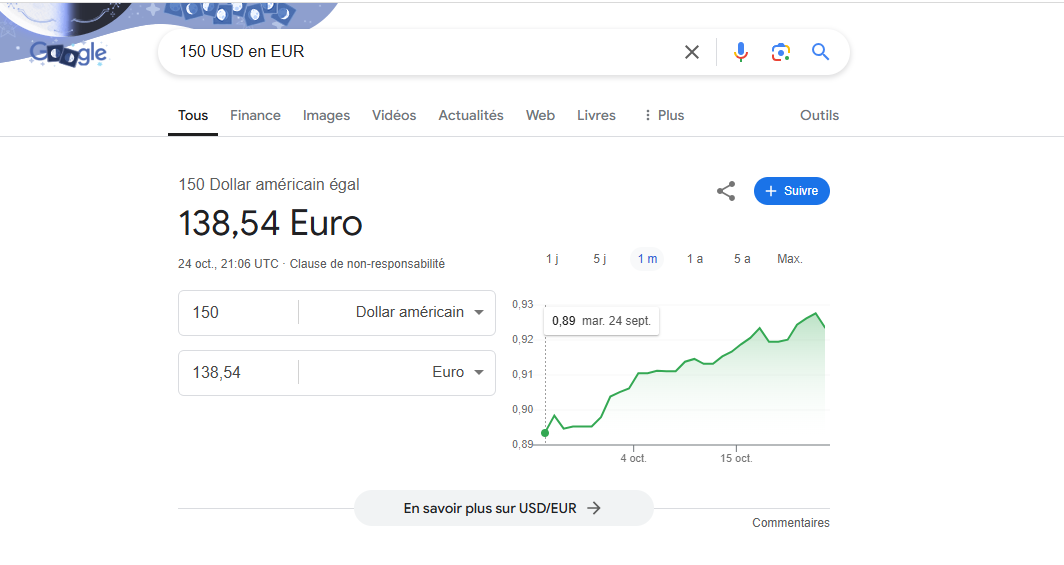Switch to the Finance tab
This screenshot has width=1064, height=565.
click(255, 115)
